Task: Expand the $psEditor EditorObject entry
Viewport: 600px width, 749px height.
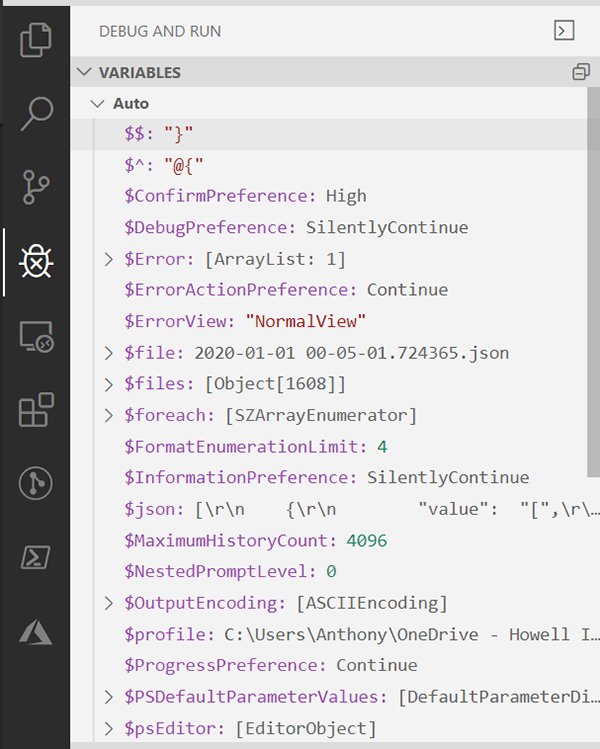Action: point(110,727)
